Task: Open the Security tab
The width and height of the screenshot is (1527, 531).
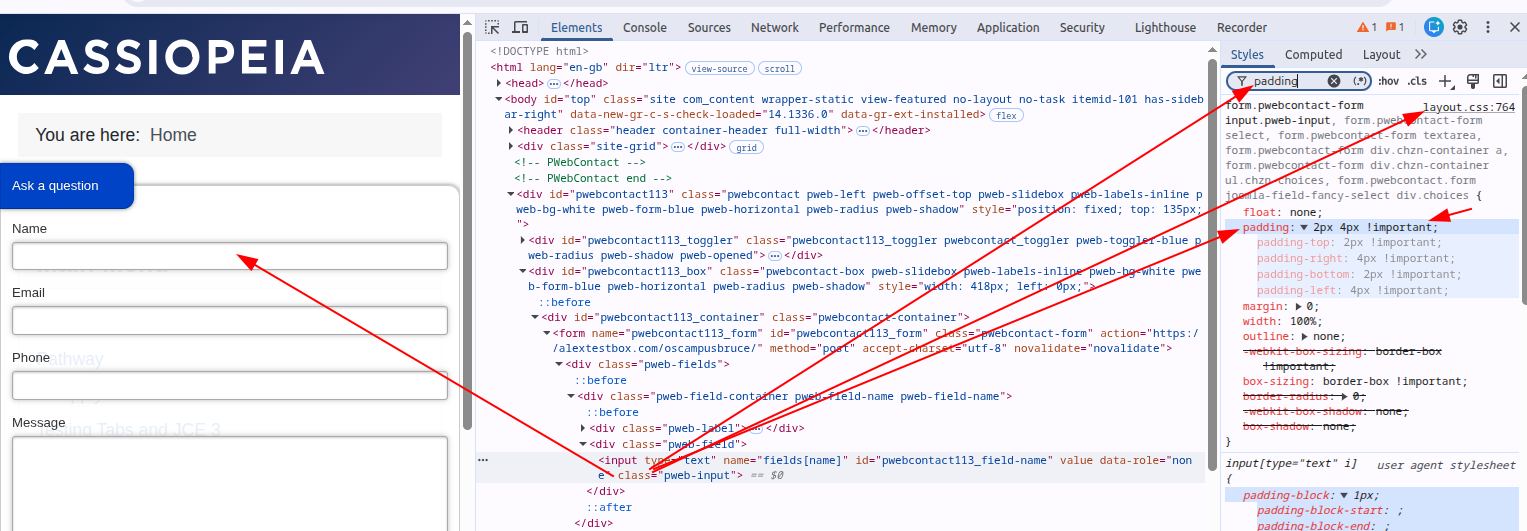Action: (1082, 27)
